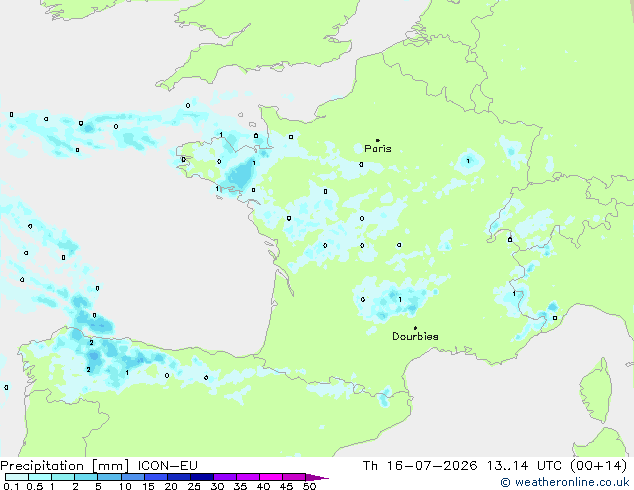Screen dimensions: 634x490
Task: Click the (00+14) forecast offset label
Action: click(599, 466)
